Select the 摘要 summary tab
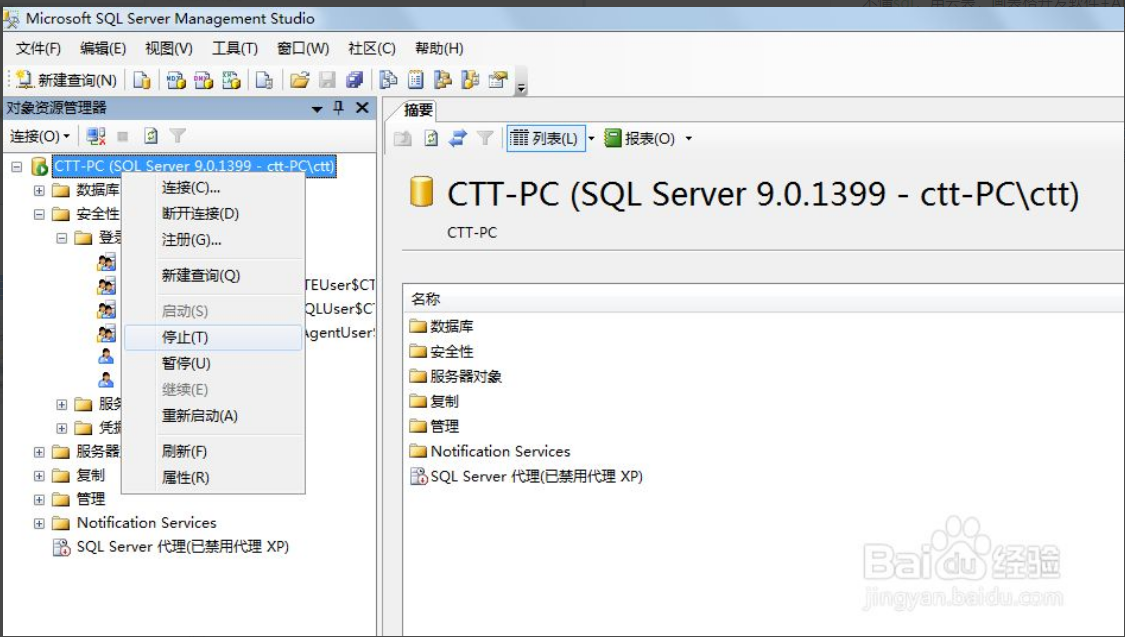This screenshot has width=1125, height=637. (x=418, y=110)
